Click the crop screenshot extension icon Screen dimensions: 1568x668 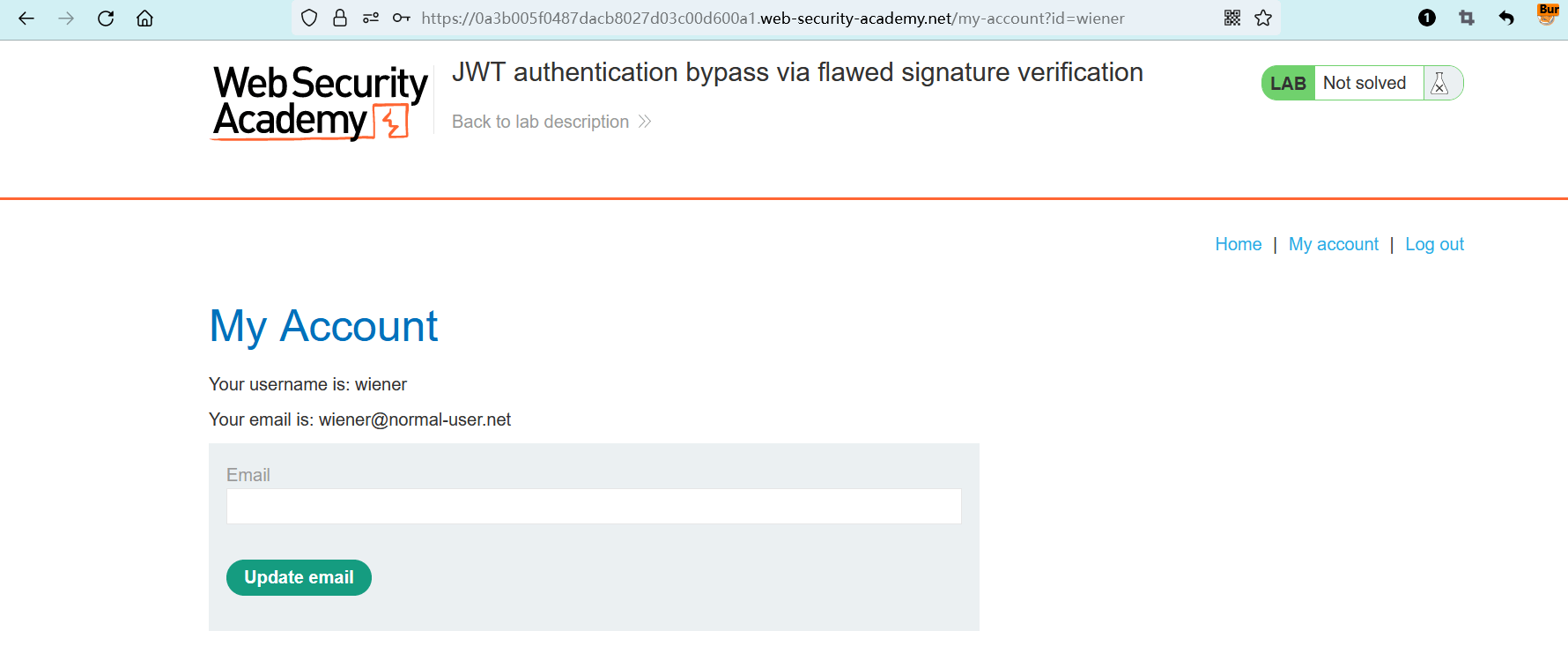pos(1467,19)
